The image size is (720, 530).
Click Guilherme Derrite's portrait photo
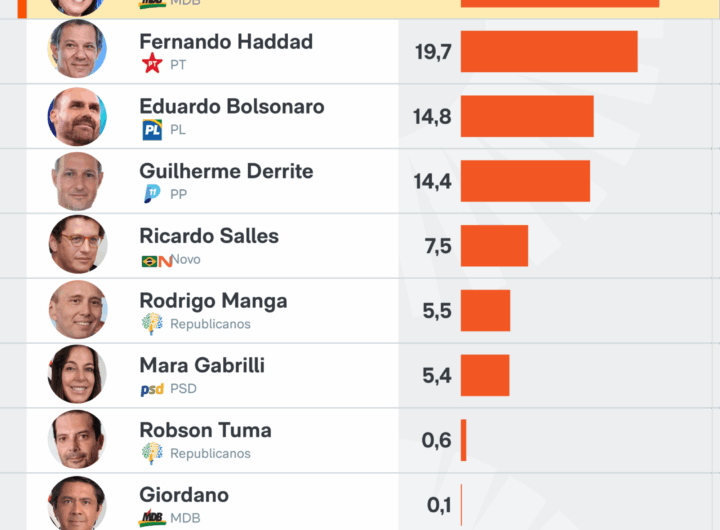point(77,181)
